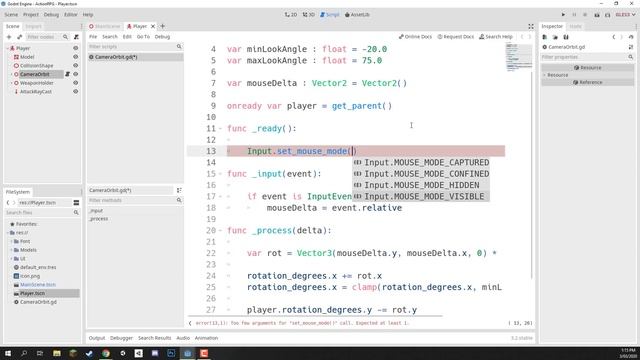Save the edited resource in Inspector
The width and height of the screenshot is (640, 360).
[x=566, y=37]
